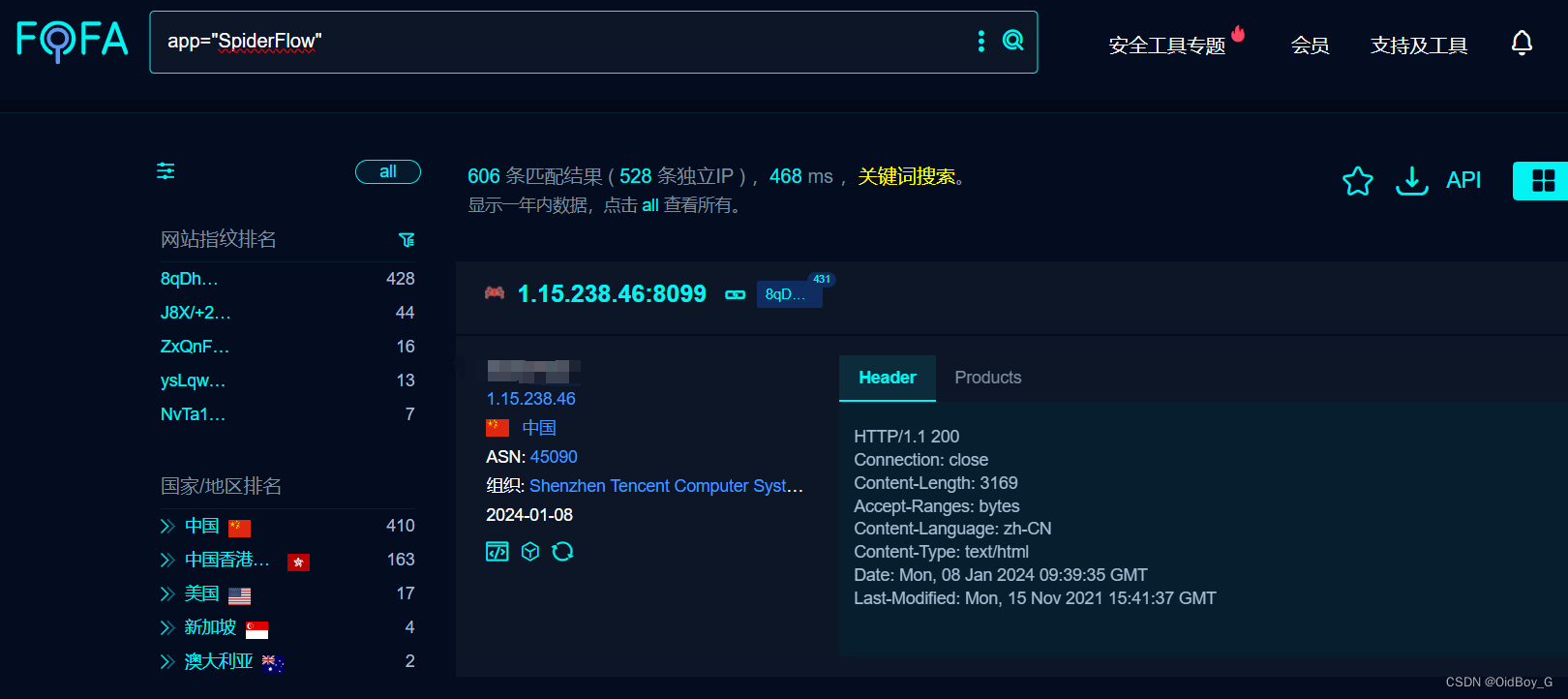Click the China flag in result card
This screenshot has width=1568, height=699.
tap(498, 428)
